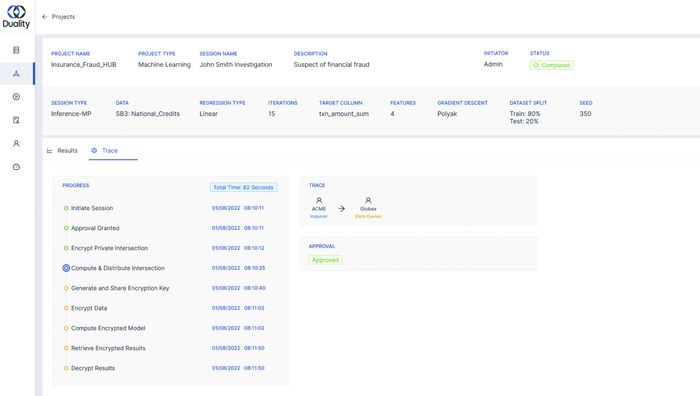Open the report search sidebar icon
Screen dimensions: 700x396
tap(16, 120)
